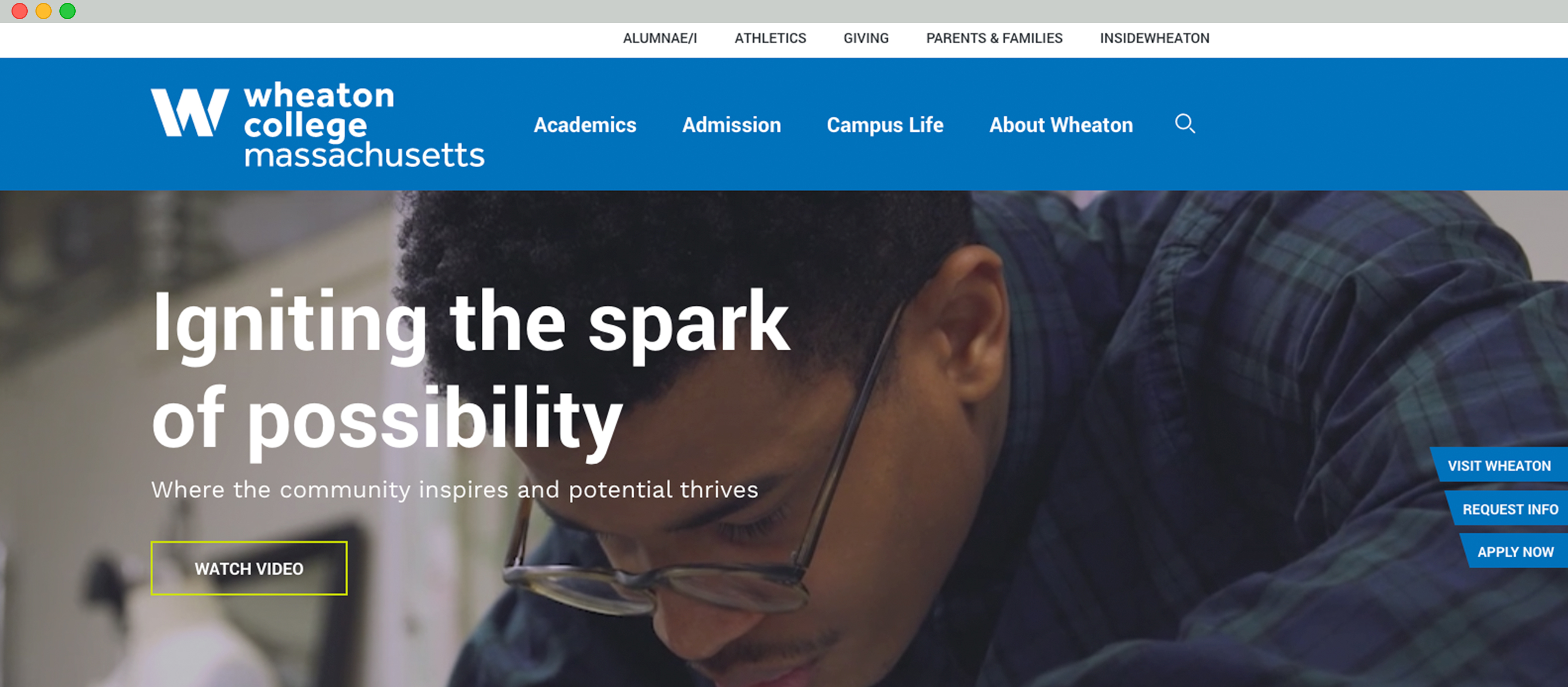Maximize window with green button
This screenshot has width=1568, height=687.
(x=68, y=11)
